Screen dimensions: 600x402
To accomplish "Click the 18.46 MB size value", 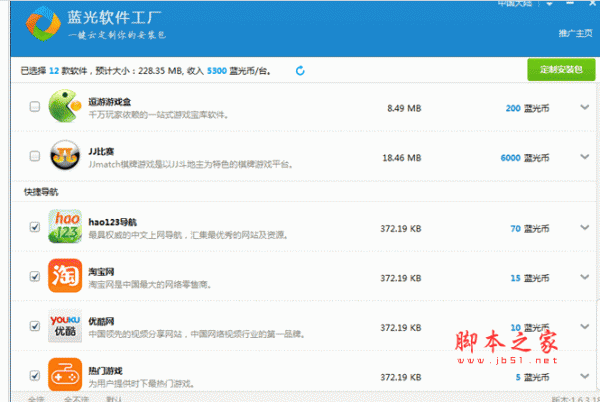I will click(402, 158).
